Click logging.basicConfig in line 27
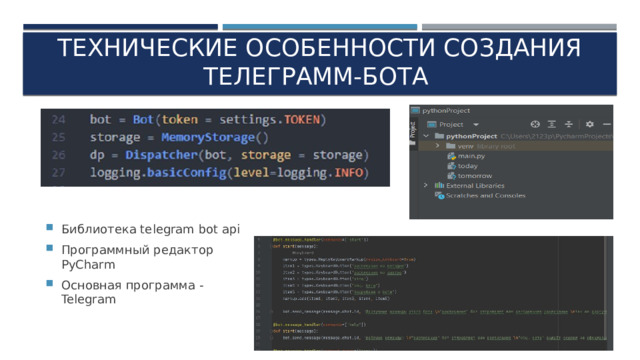The height and width of the screenshot is (360, 640). click(158, 173)
